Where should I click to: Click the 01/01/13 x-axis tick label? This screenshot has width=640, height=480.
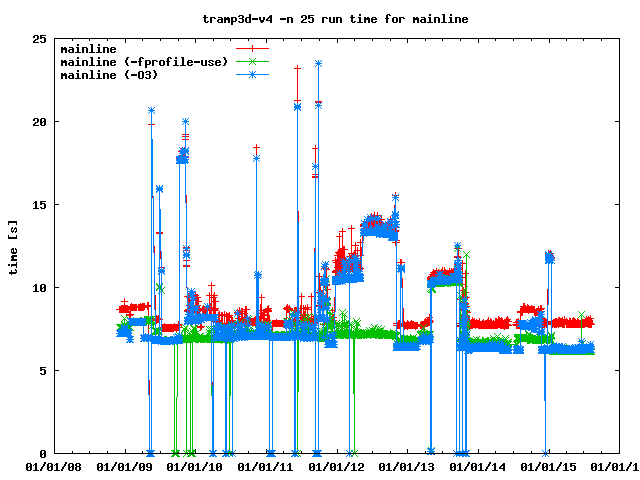tap(409, 466)
